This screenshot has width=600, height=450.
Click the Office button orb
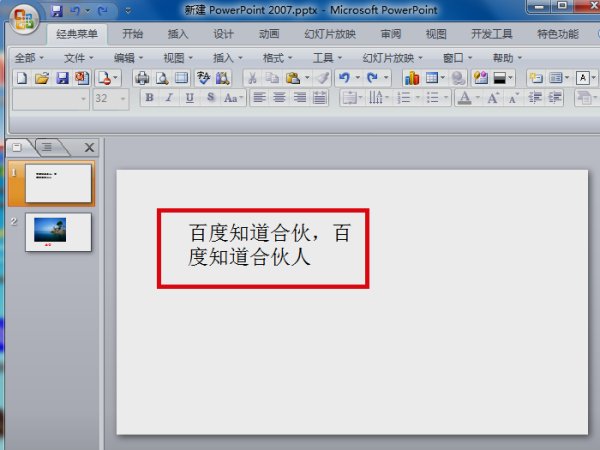point(24,18)
